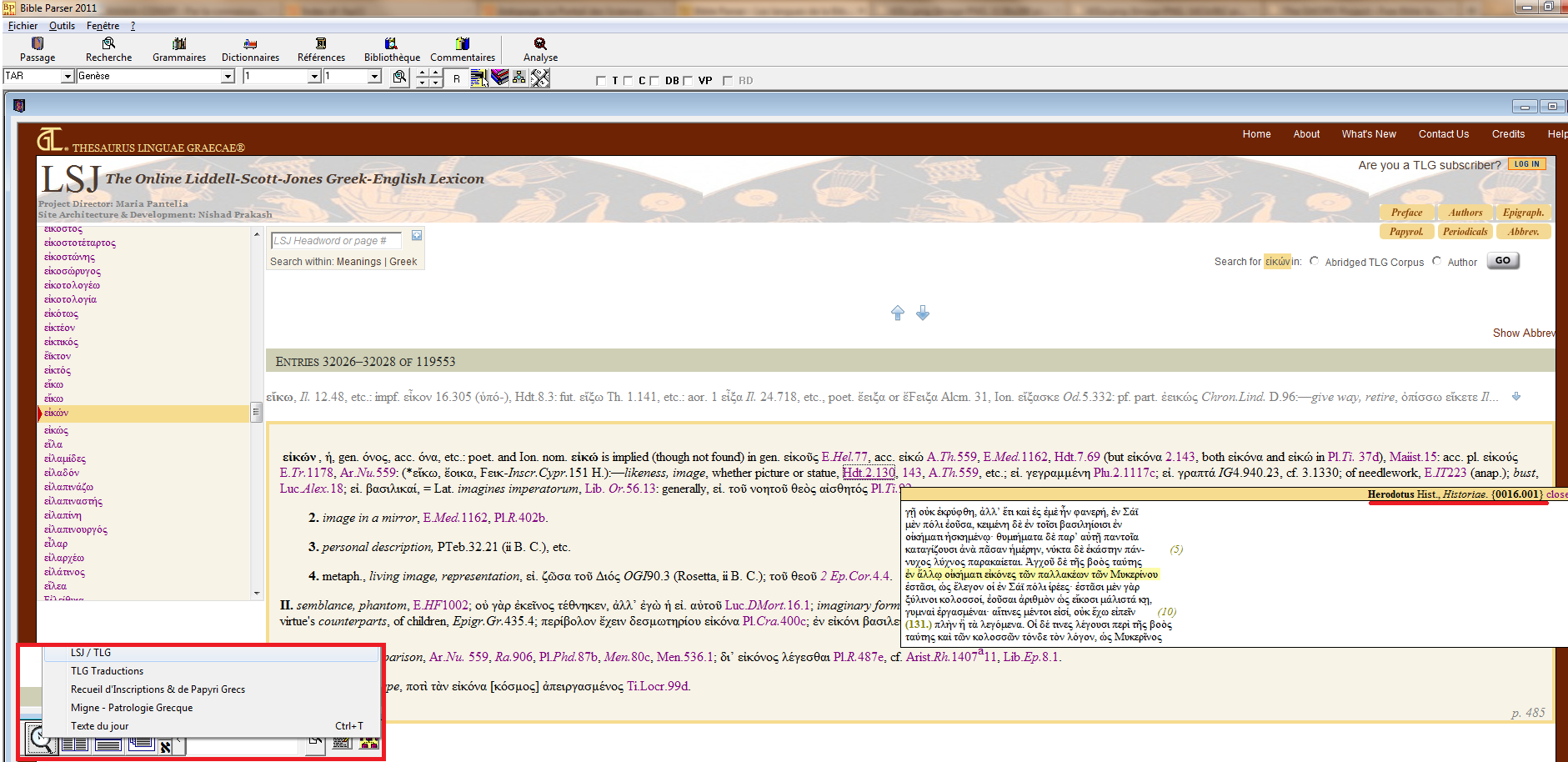Close the Herodotus citation popup
1568x762 pixels.
[x=1556, y=494]
